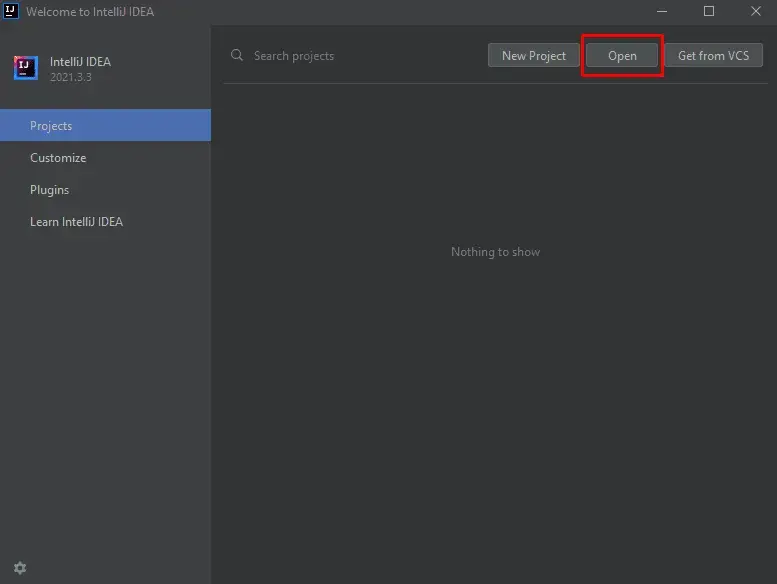Click the Open button
Image resolution: width=777 pixels, height=584 pixels.
coord(622,56)
